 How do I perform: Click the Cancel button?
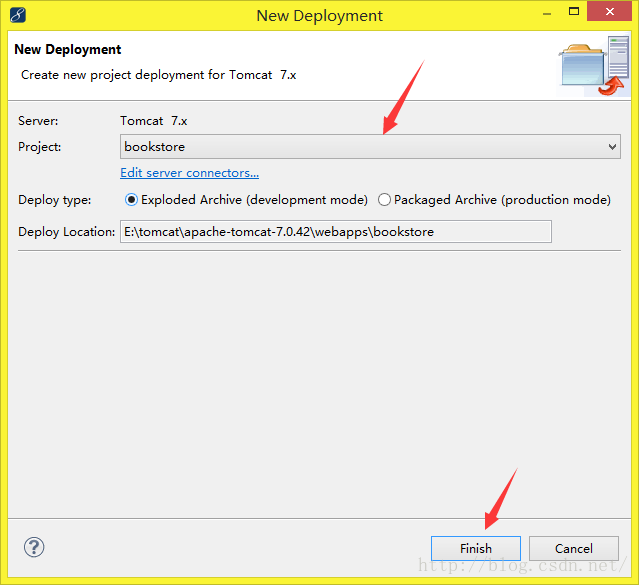tap(573, 548)
